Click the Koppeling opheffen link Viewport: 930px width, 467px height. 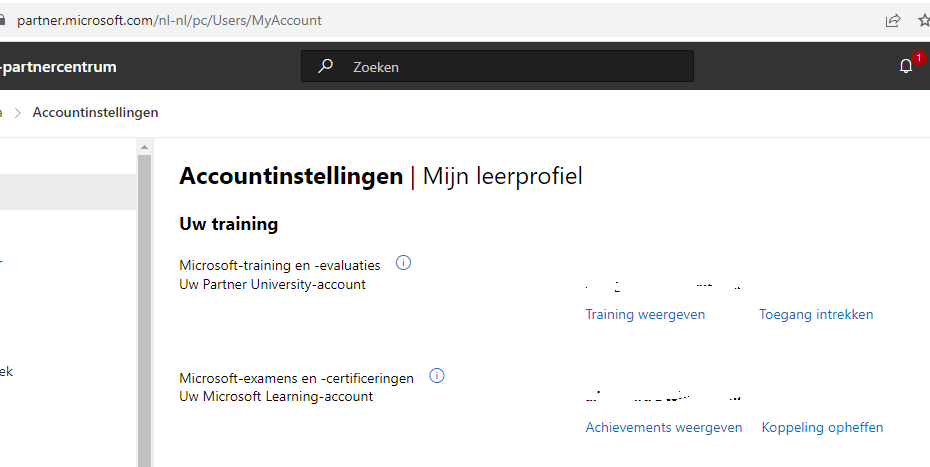pos(822,427)
